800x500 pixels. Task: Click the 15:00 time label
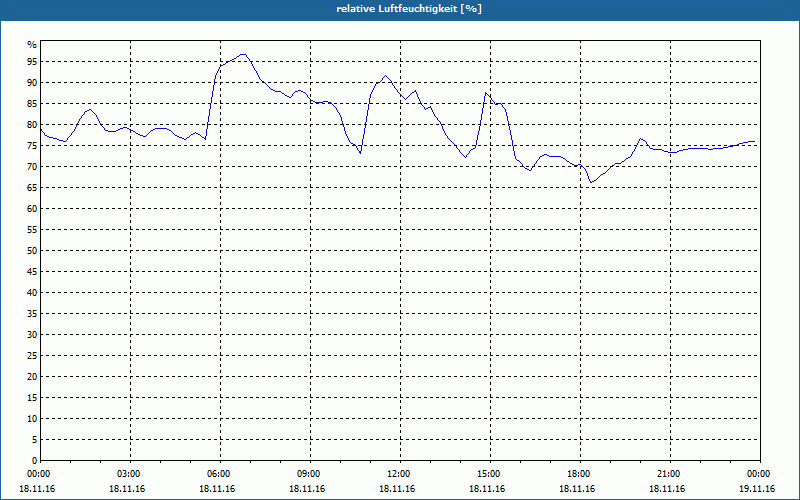pos(488,474)
